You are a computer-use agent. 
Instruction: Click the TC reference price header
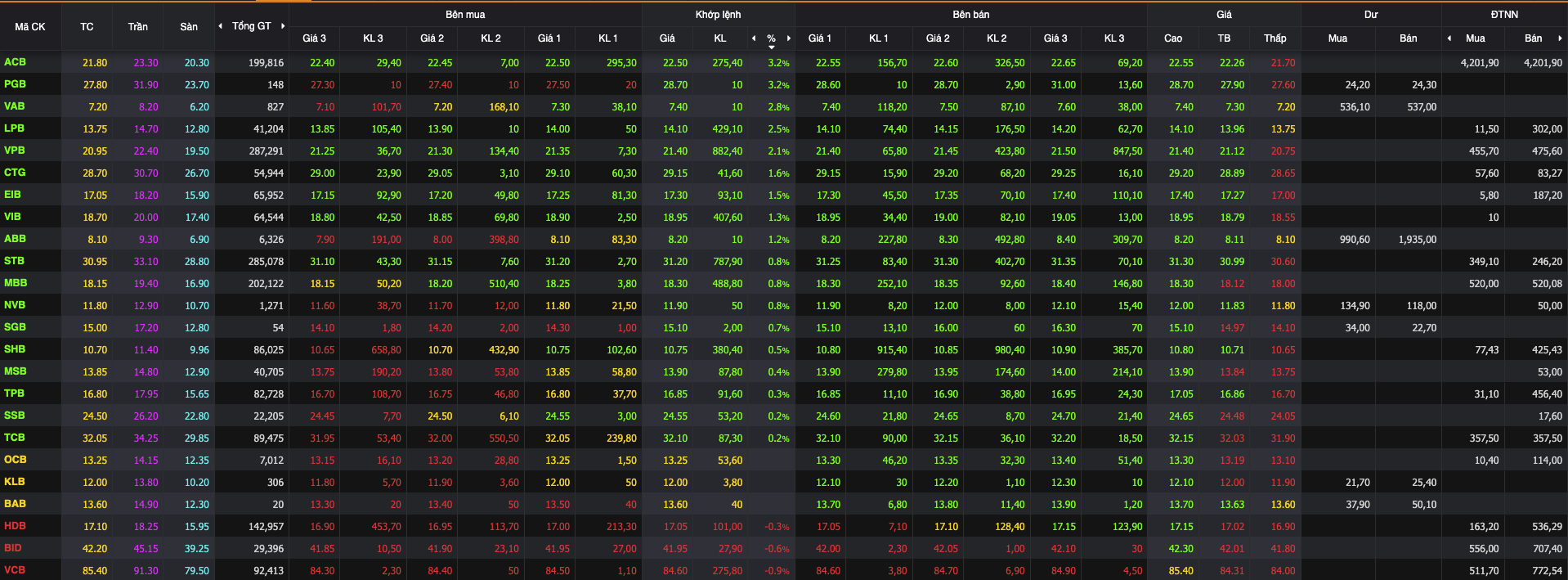click(87, 27)
